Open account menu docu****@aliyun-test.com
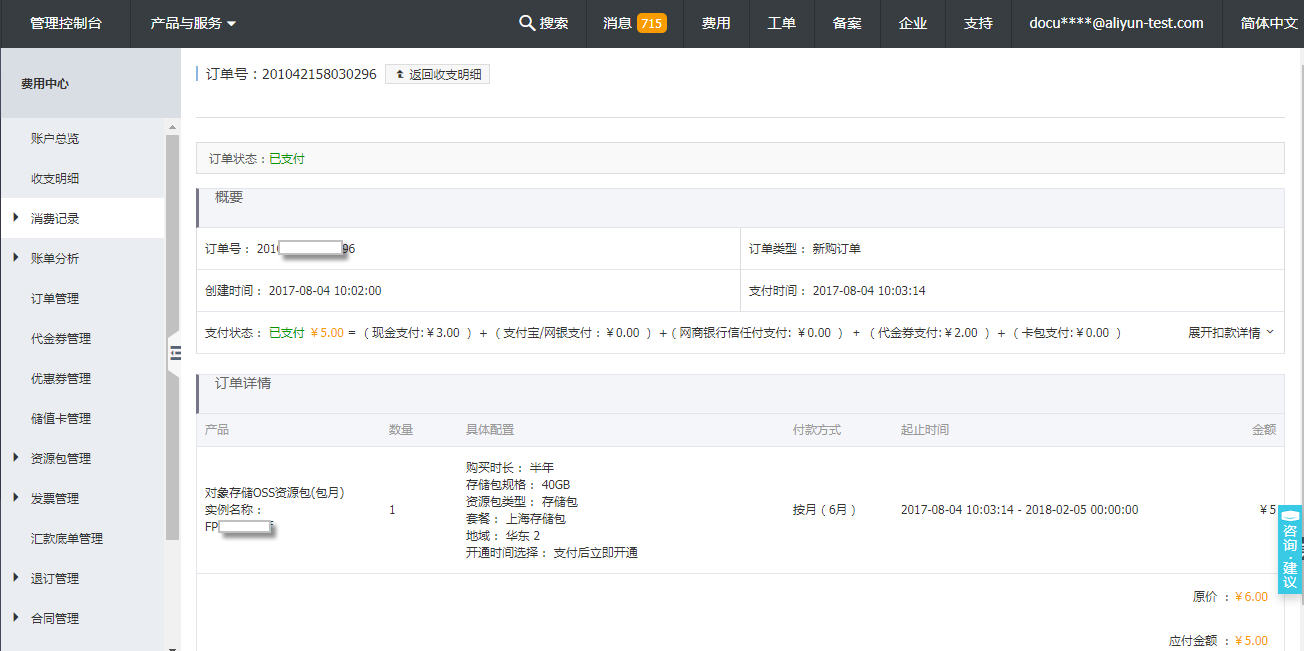The width and height of the screenshot is (1304, 651). (1116, 23)
